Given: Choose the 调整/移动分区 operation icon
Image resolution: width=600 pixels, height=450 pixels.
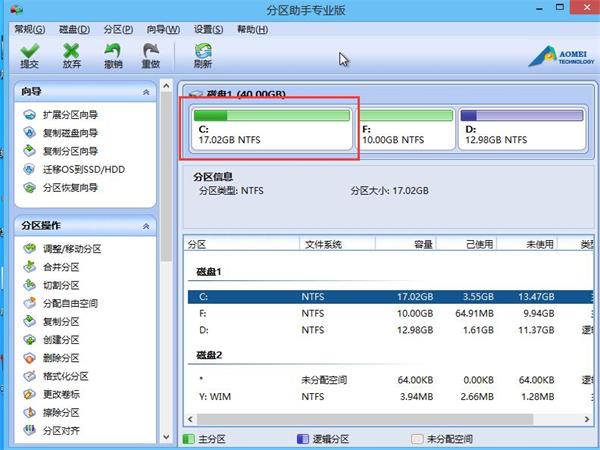Looking at the screenshot, I should (29, 249).
